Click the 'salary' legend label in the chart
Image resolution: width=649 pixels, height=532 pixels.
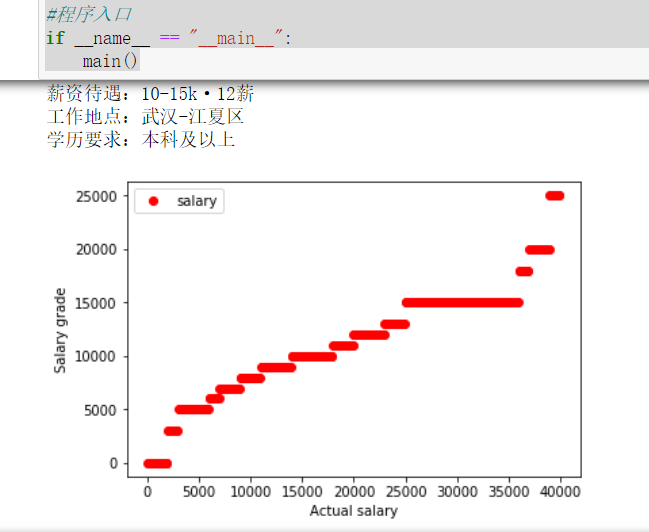click(x=197, y=201)
